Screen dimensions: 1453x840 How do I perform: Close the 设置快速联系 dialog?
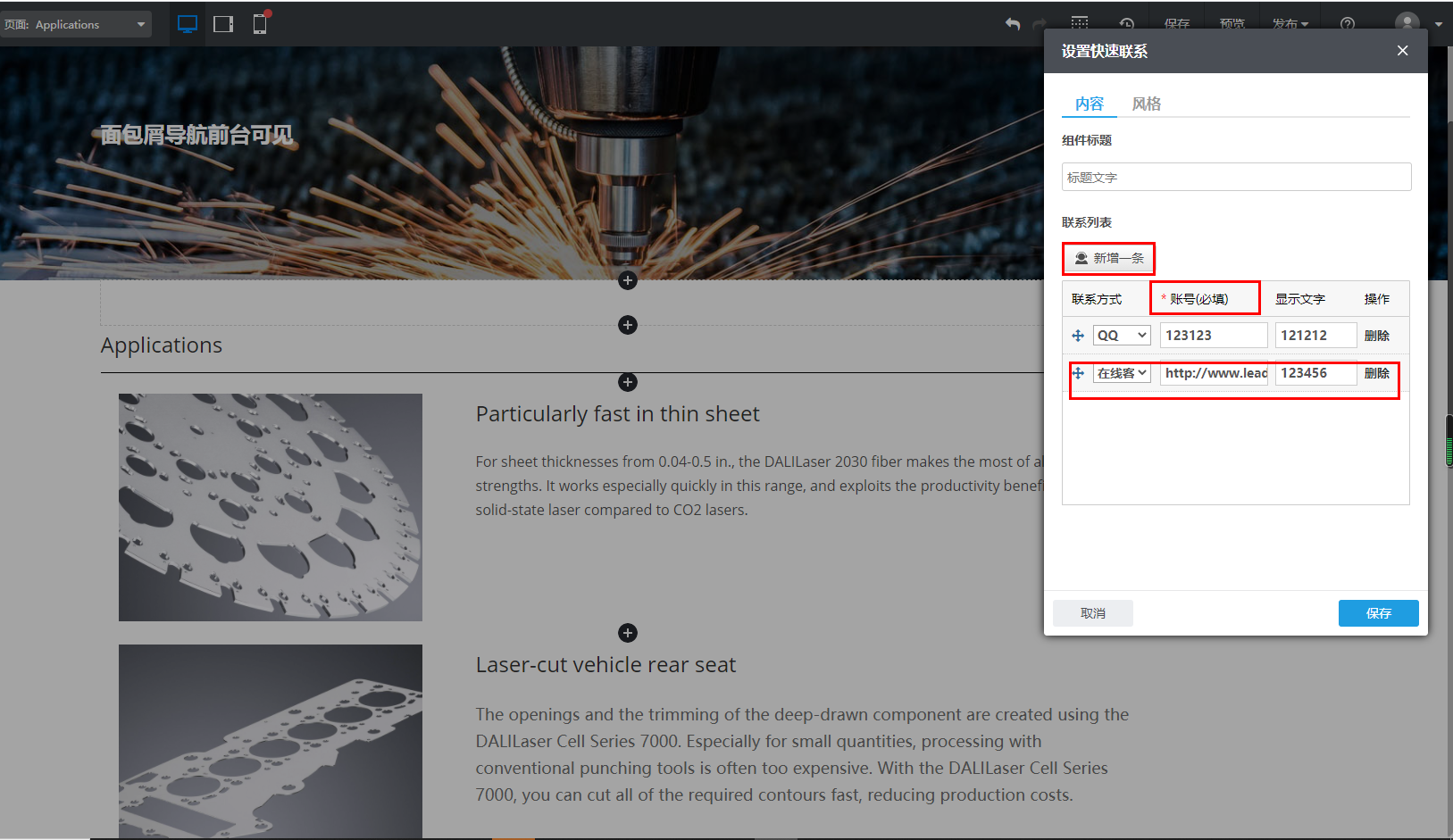click(x=1402, y=51)
